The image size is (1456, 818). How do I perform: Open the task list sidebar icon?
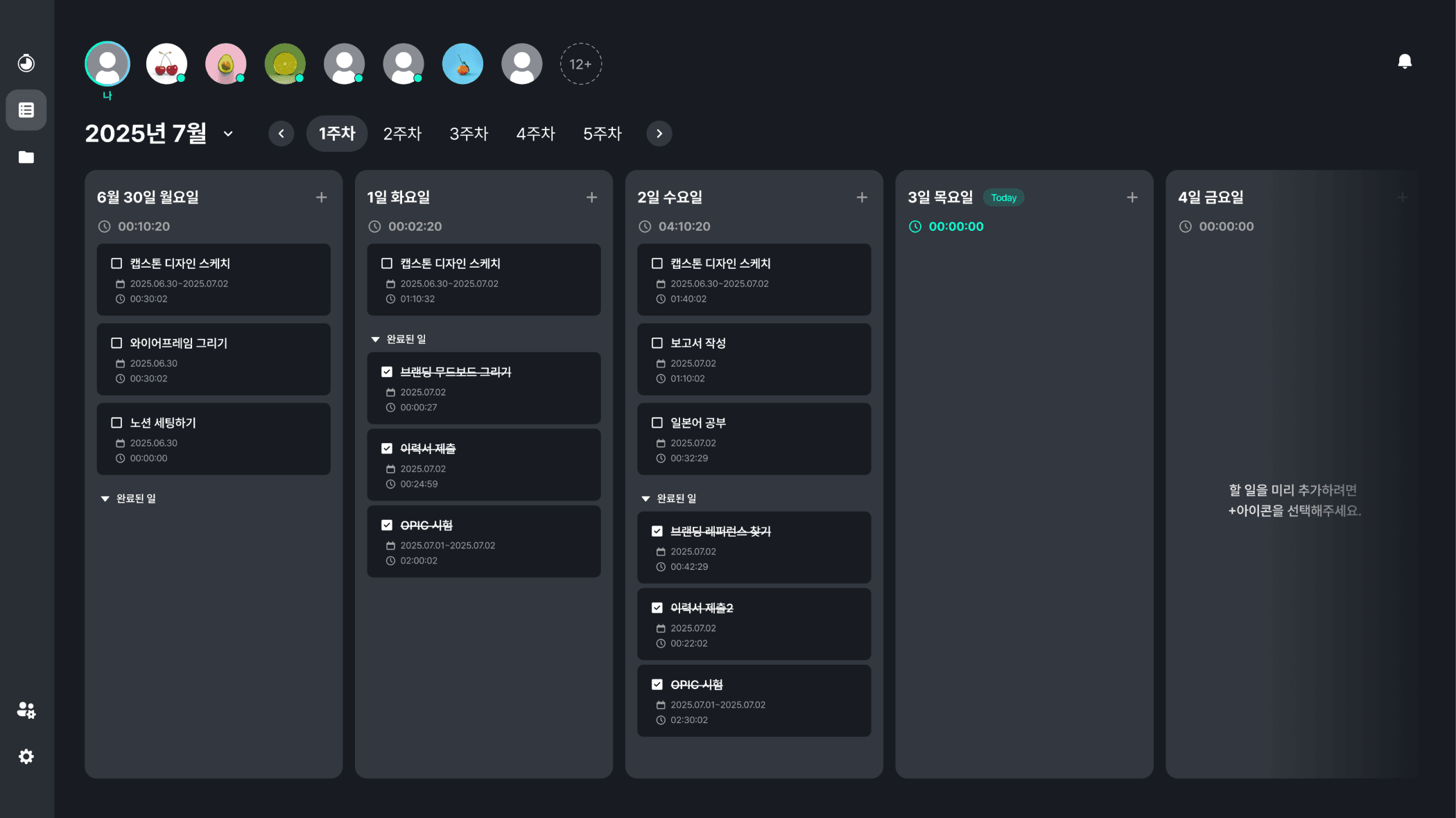tap(26, 110)
